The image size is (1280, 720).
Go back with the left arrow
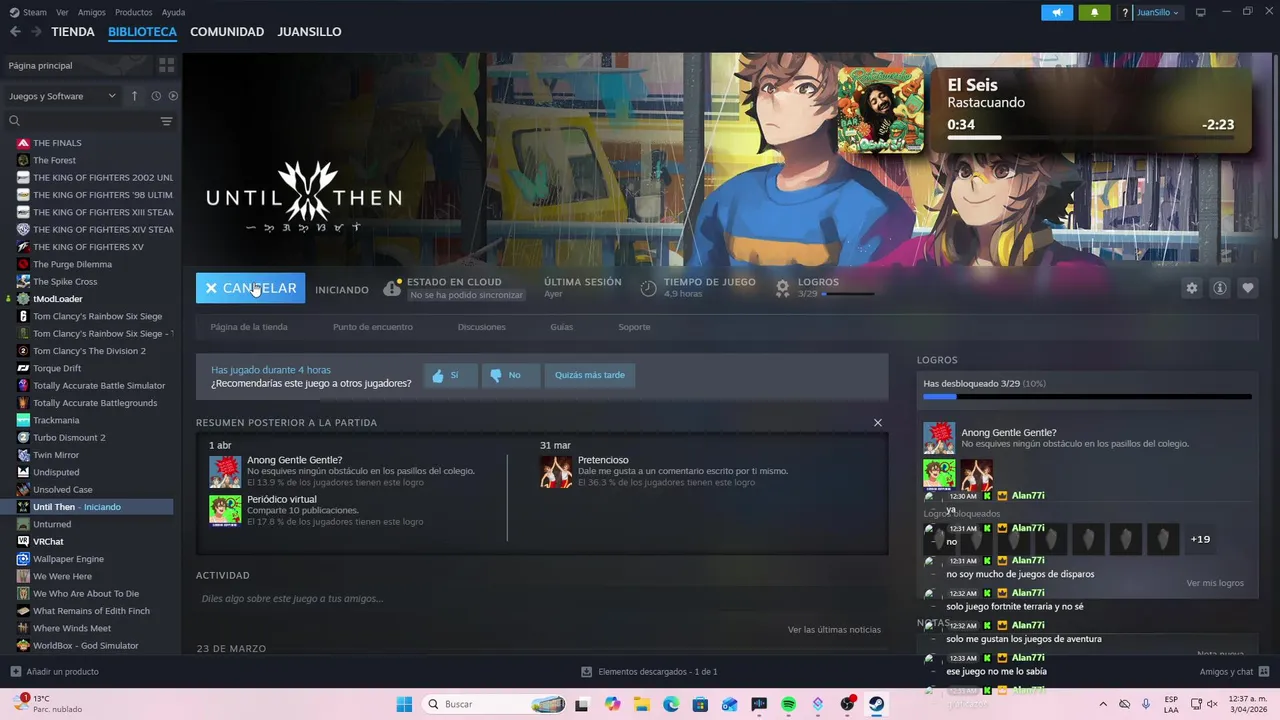click(x=15, y=32)
